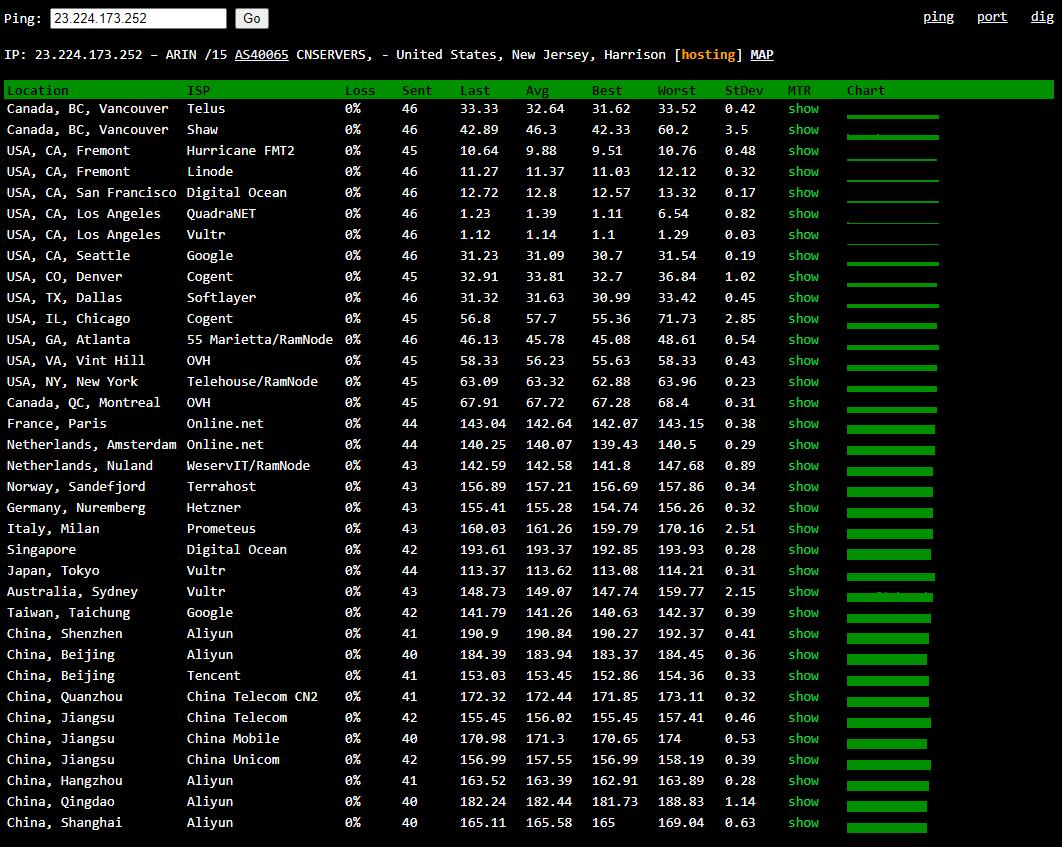Viewport: 1062px width, 847px height.
Task: Show MTR for Chicago Cogent row
Action: pyautogui.click(x=803, y=318)
